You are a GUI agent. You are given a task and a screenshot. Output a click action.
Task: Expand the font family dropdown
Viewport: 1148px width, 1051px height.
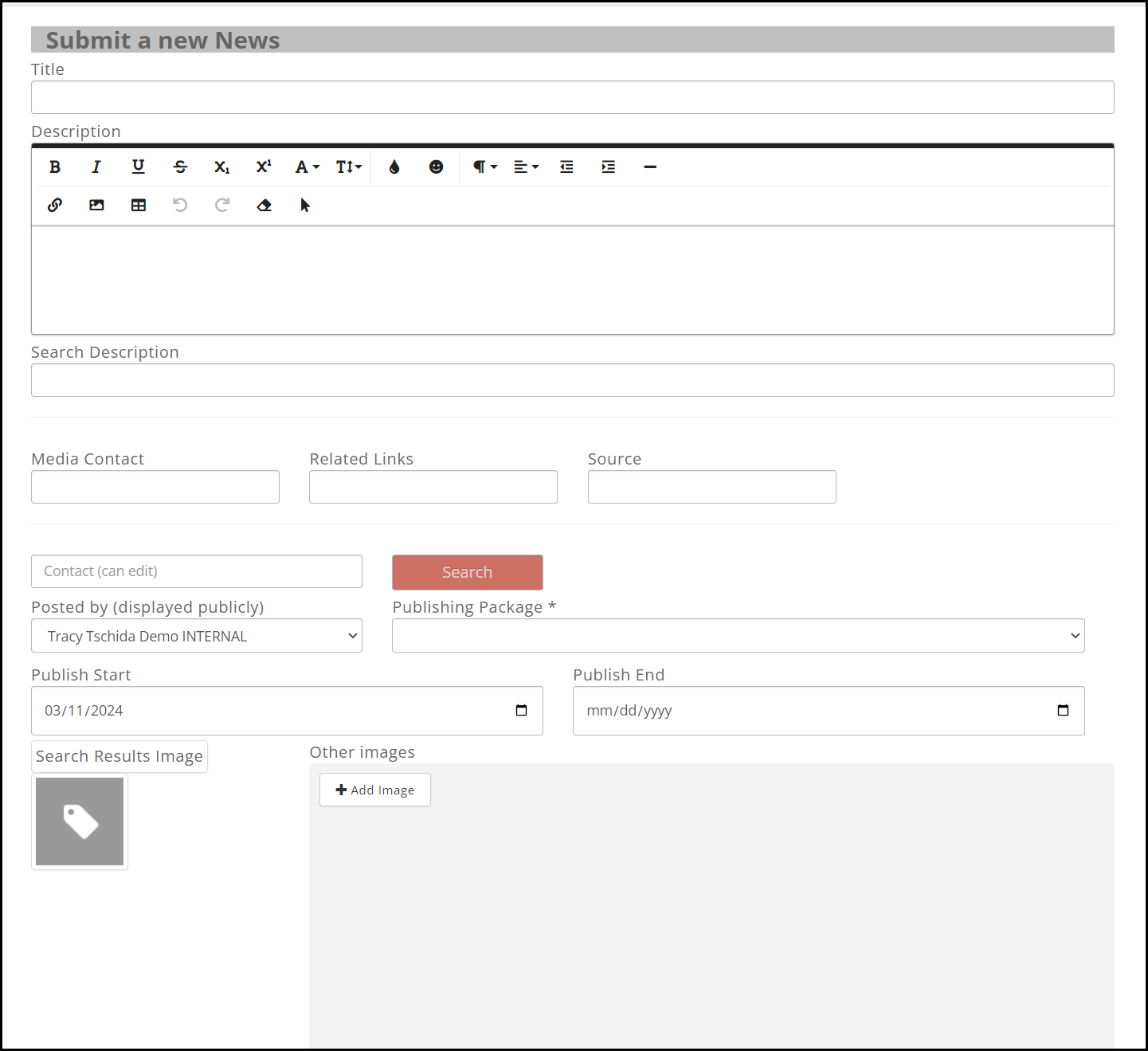(307, 167)
